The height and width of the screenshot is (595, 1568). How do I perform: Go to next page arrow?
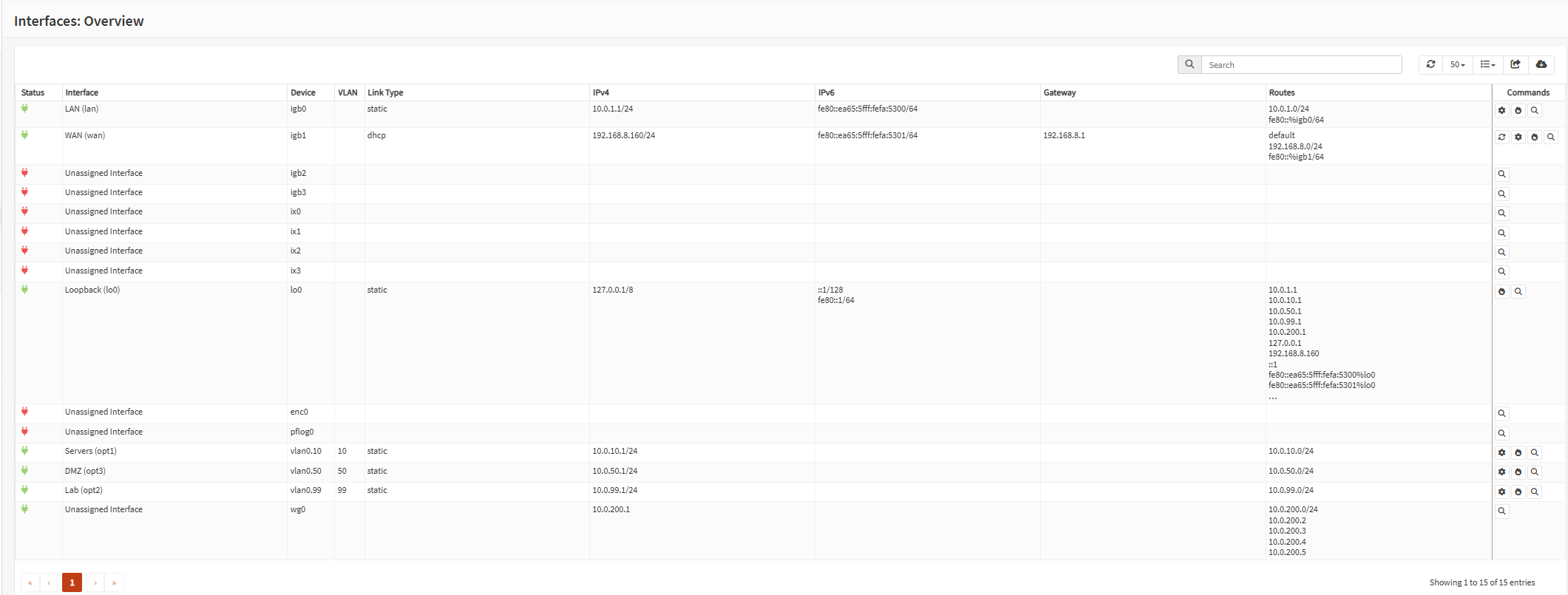click(95, 582)
